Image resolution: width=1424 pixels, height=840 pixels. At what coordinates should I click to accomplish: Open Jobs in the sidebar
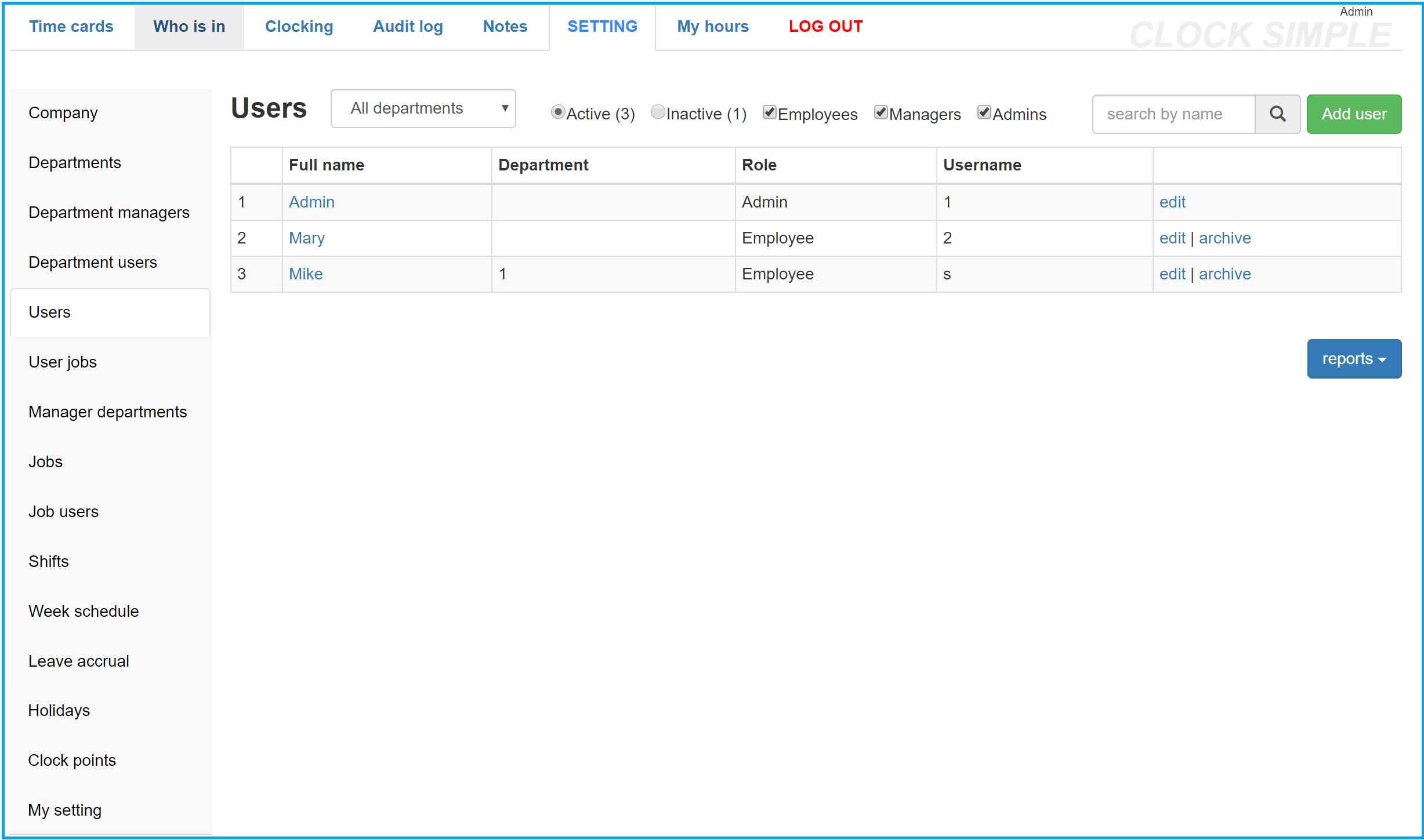point(110,462)
